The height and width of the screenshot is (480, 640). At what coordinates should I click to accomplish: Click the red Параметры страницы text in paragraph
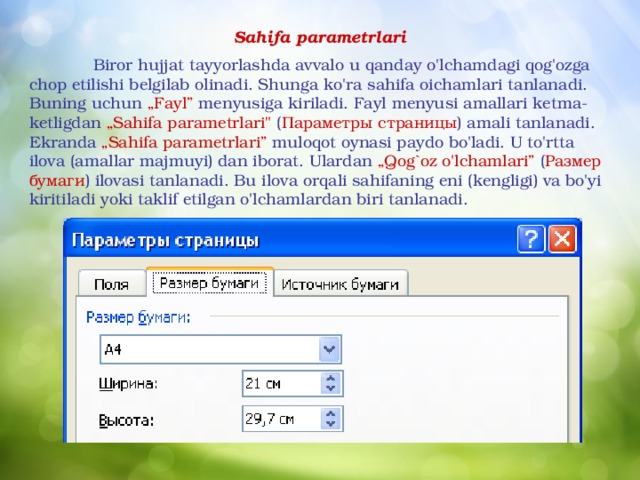(x=369, y=123)
